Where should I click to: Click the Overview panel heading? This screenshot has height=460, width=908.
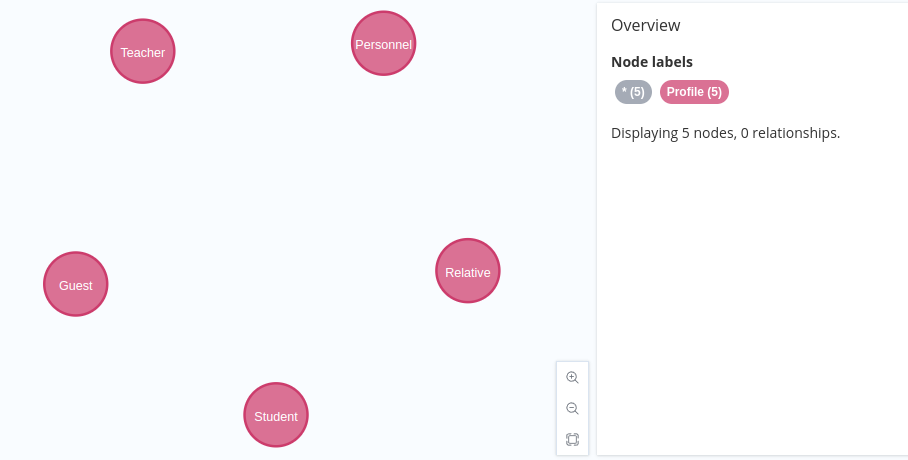pos(646,25)
